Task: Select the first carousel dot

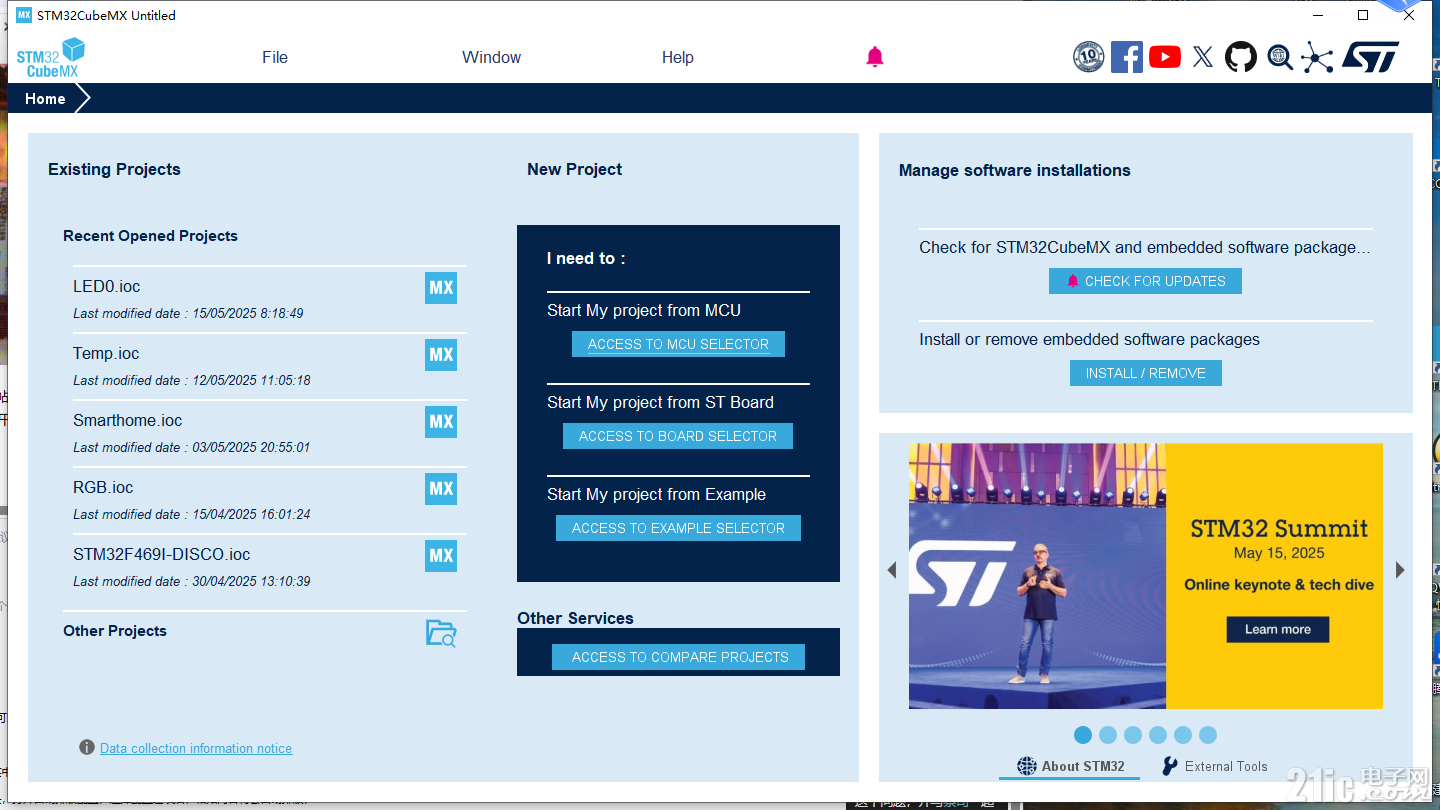Action: tap(1083, 735)
